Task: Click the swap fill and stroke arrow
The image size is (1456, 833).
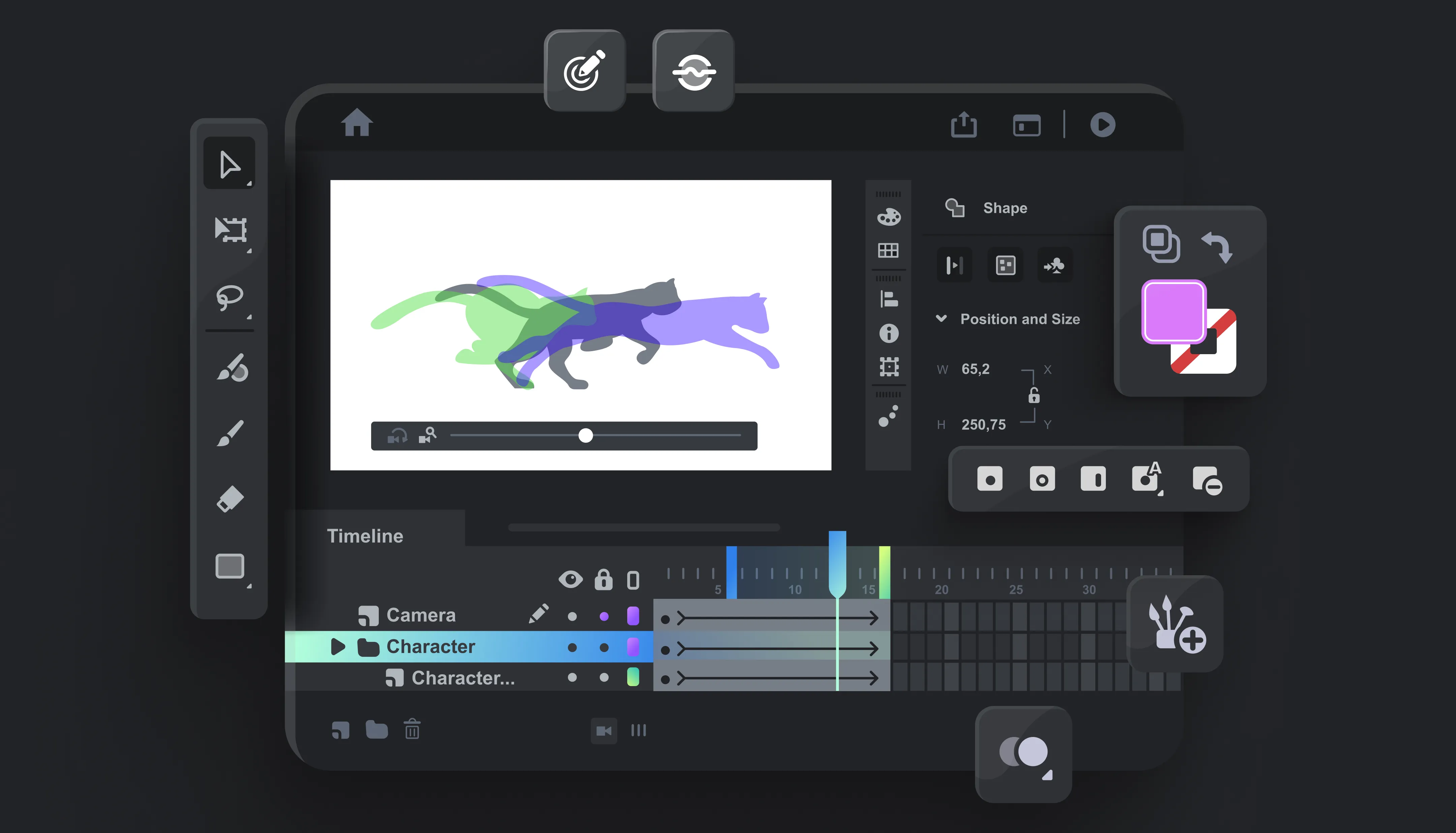Action: [x=1217, y=247]
